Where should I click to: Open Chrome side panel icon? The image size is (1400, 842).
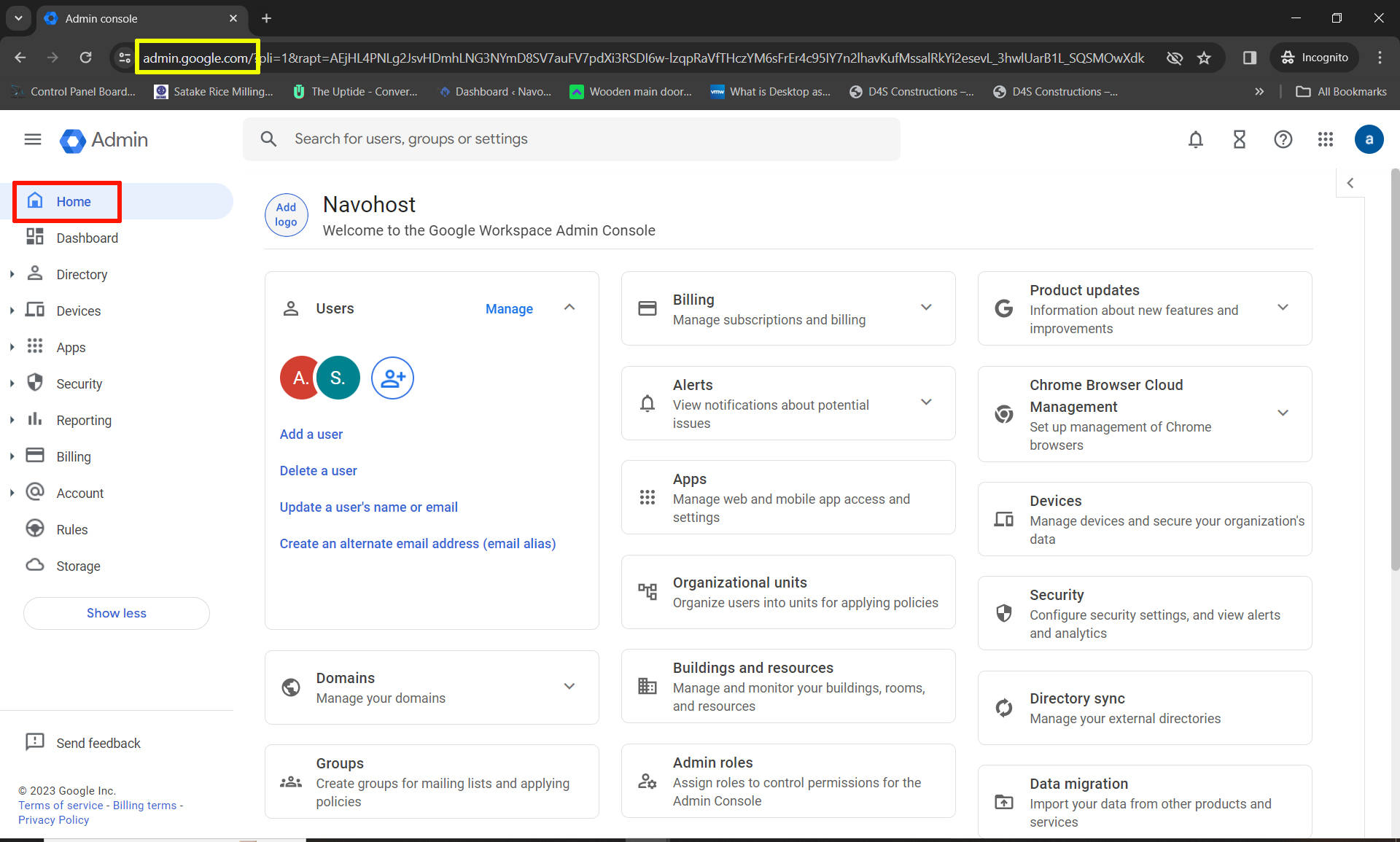(x=1250, y=58)
